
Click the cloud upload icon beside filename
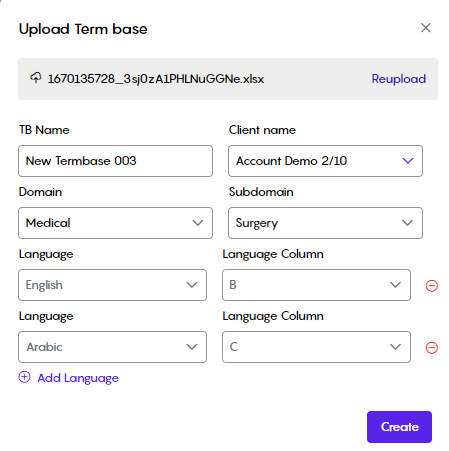[x=36, y=78]
